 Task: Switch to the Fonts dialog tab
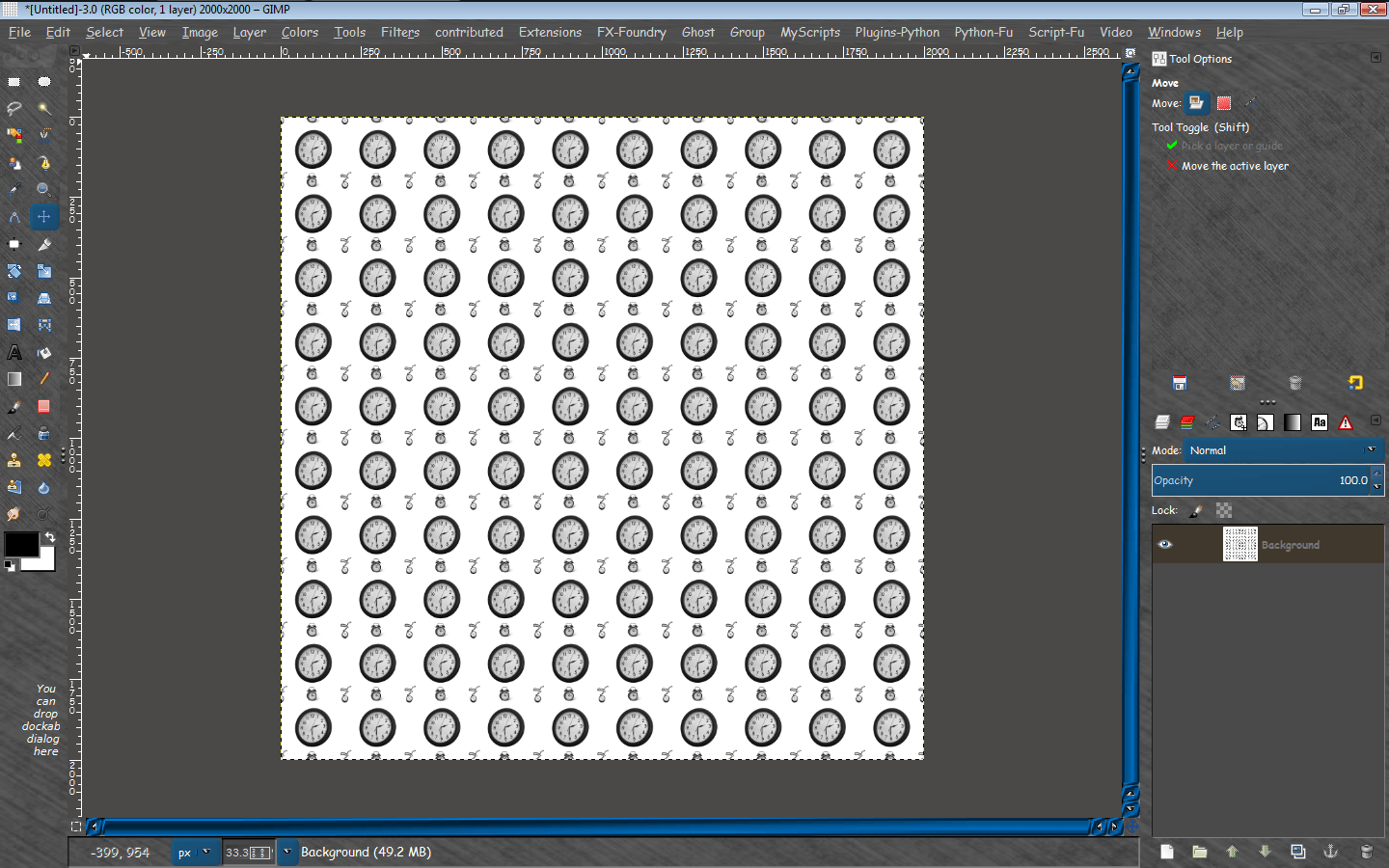(x=1320, y=422)
